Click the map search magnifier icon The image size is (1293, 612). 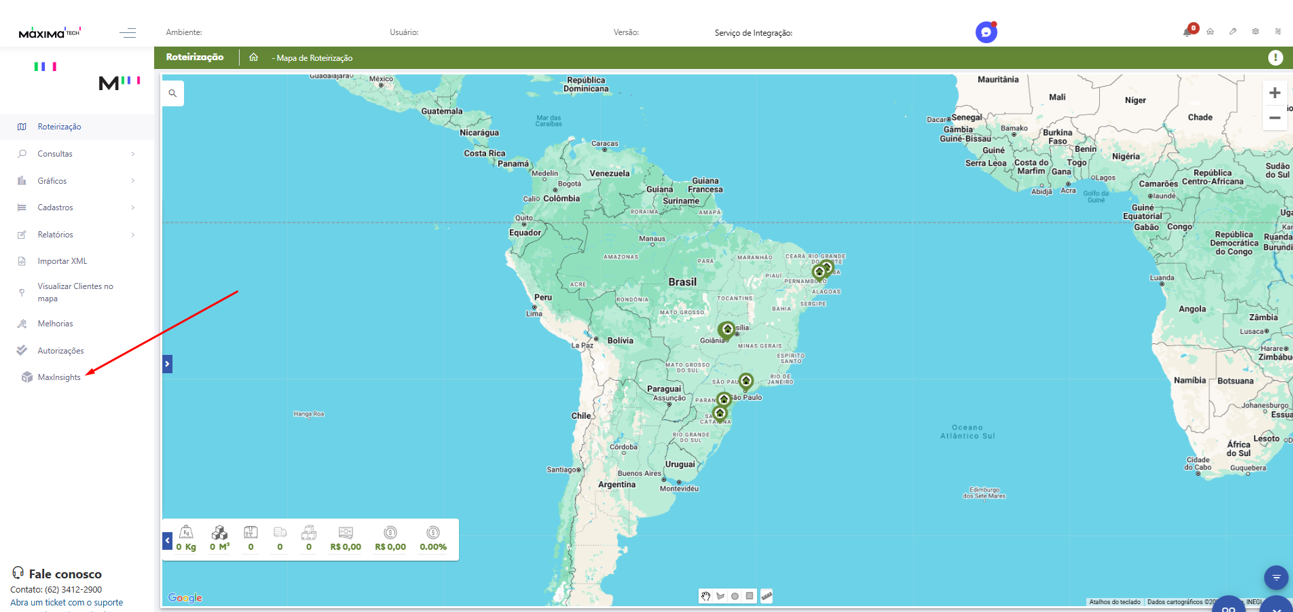173,93
